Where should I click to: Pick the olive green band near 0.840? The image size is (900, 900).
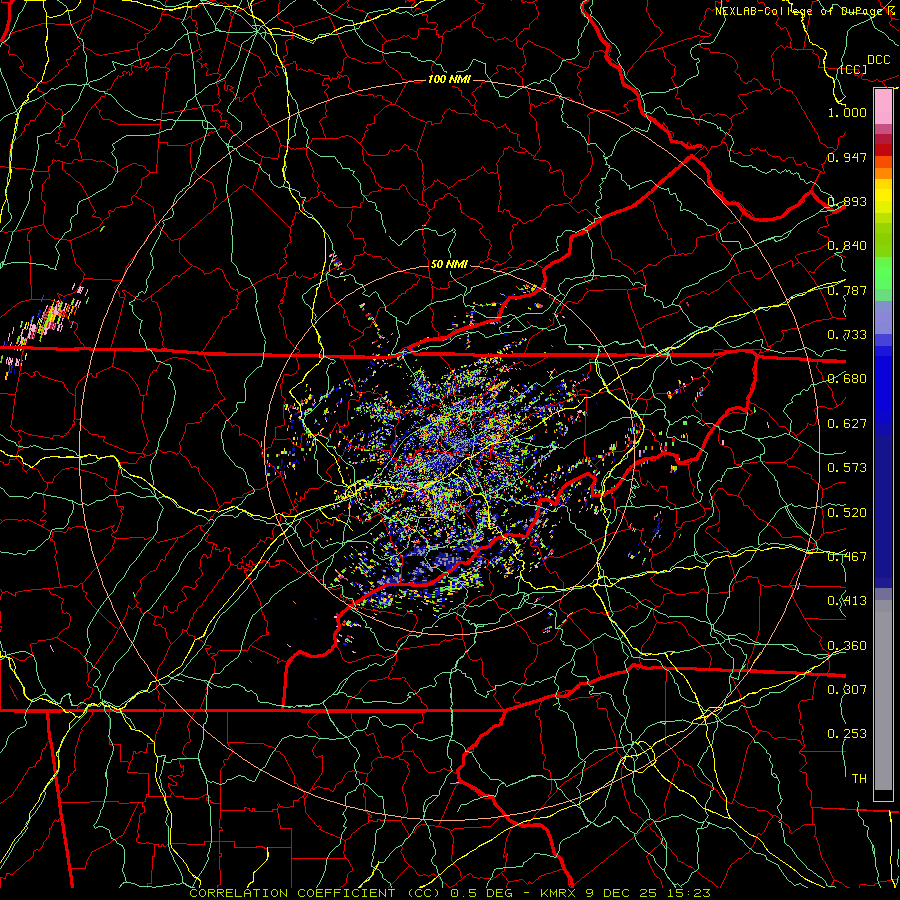[883, 239]
